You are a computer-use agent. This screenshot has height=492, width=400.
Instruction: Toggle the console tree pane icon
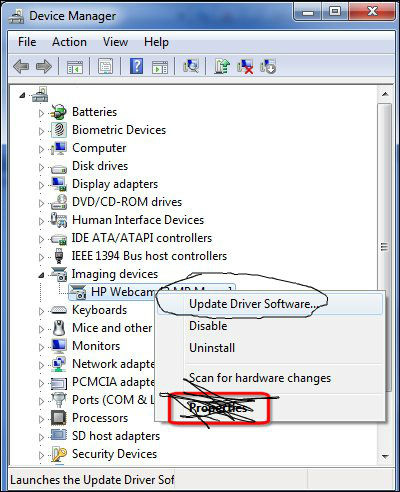tap(75, 66)
